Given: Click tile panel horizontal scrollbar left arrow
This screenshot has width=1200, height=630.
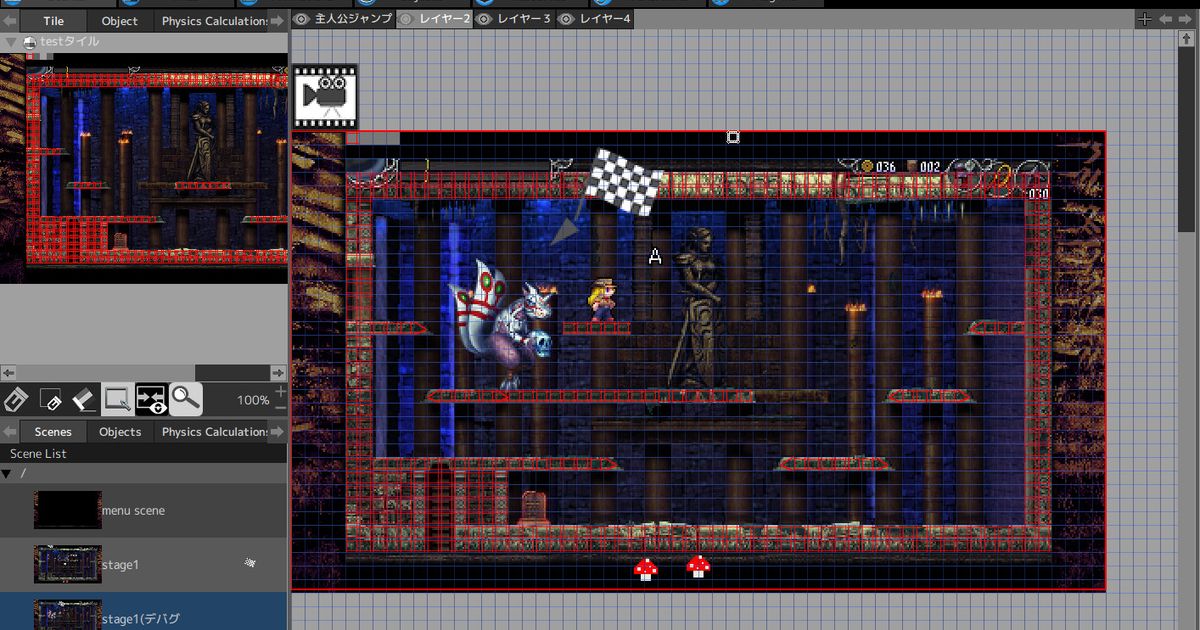Looking at the screenshot, I should coord(8,372).
